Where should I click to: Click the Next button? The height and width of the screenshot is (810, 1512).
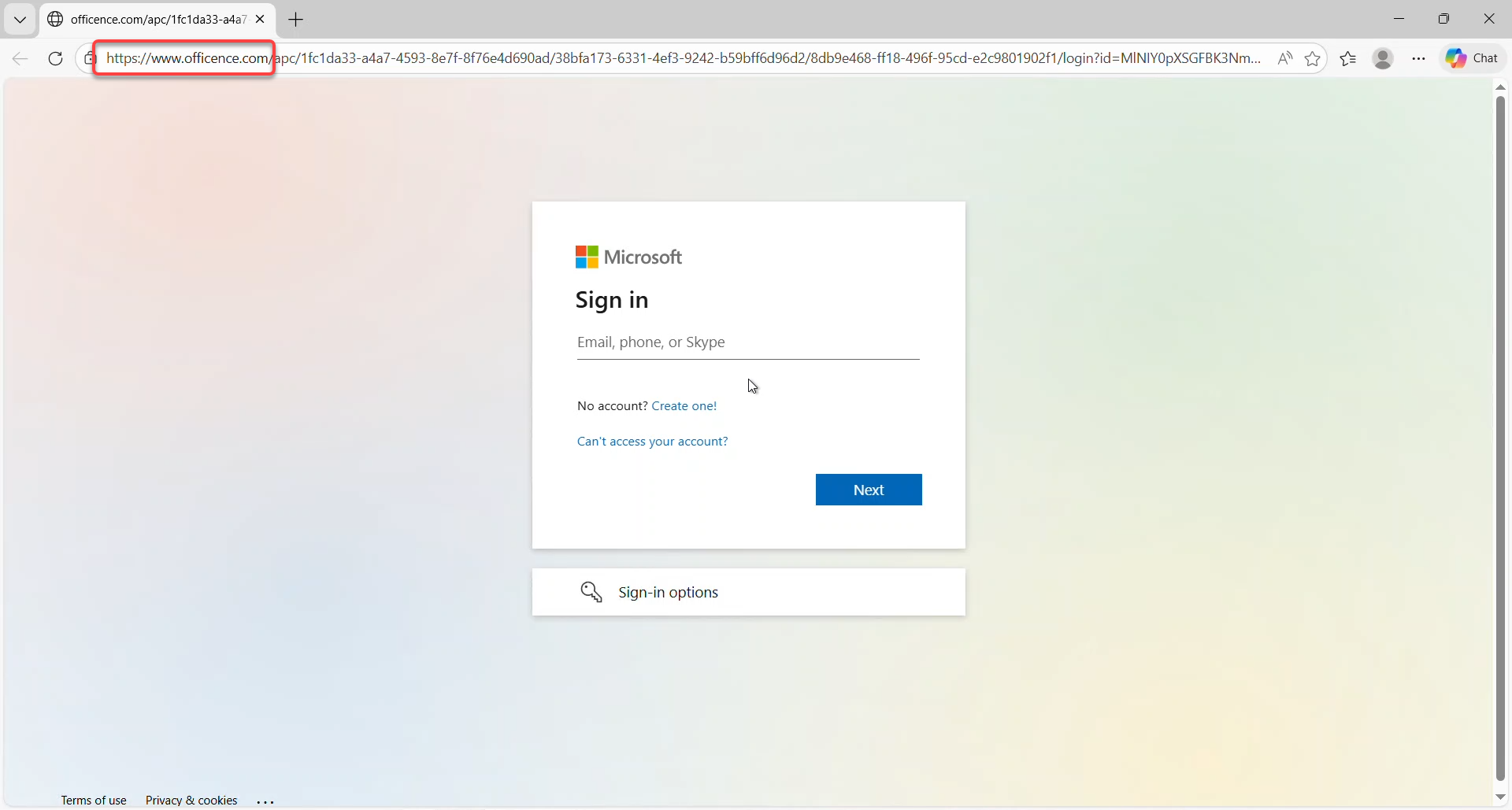click(869, 490)
